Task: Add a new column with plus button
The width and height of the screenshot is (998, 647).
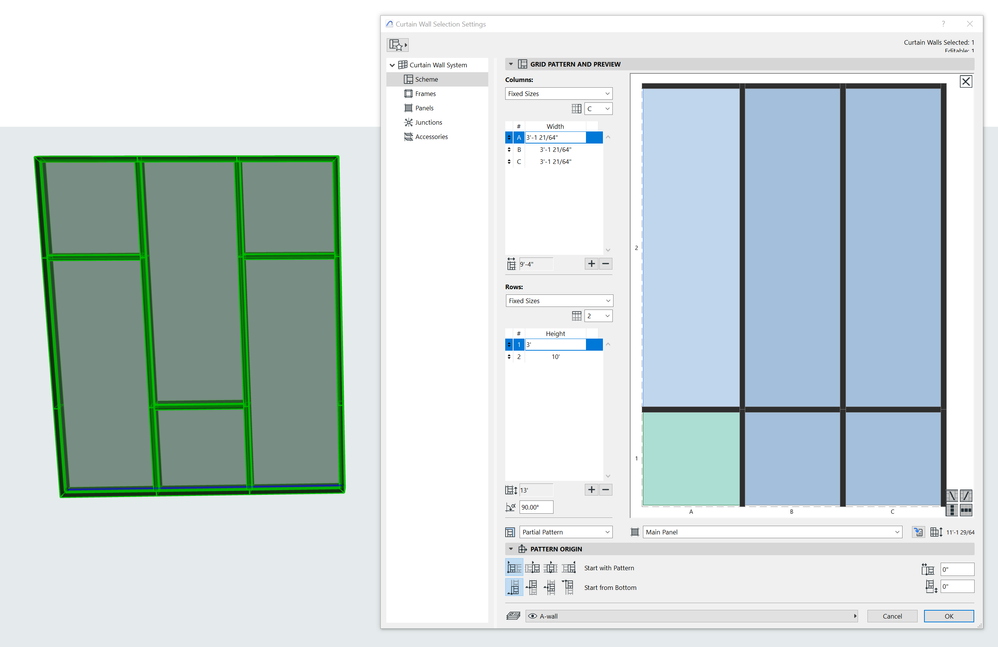Action: coord(591,263)
